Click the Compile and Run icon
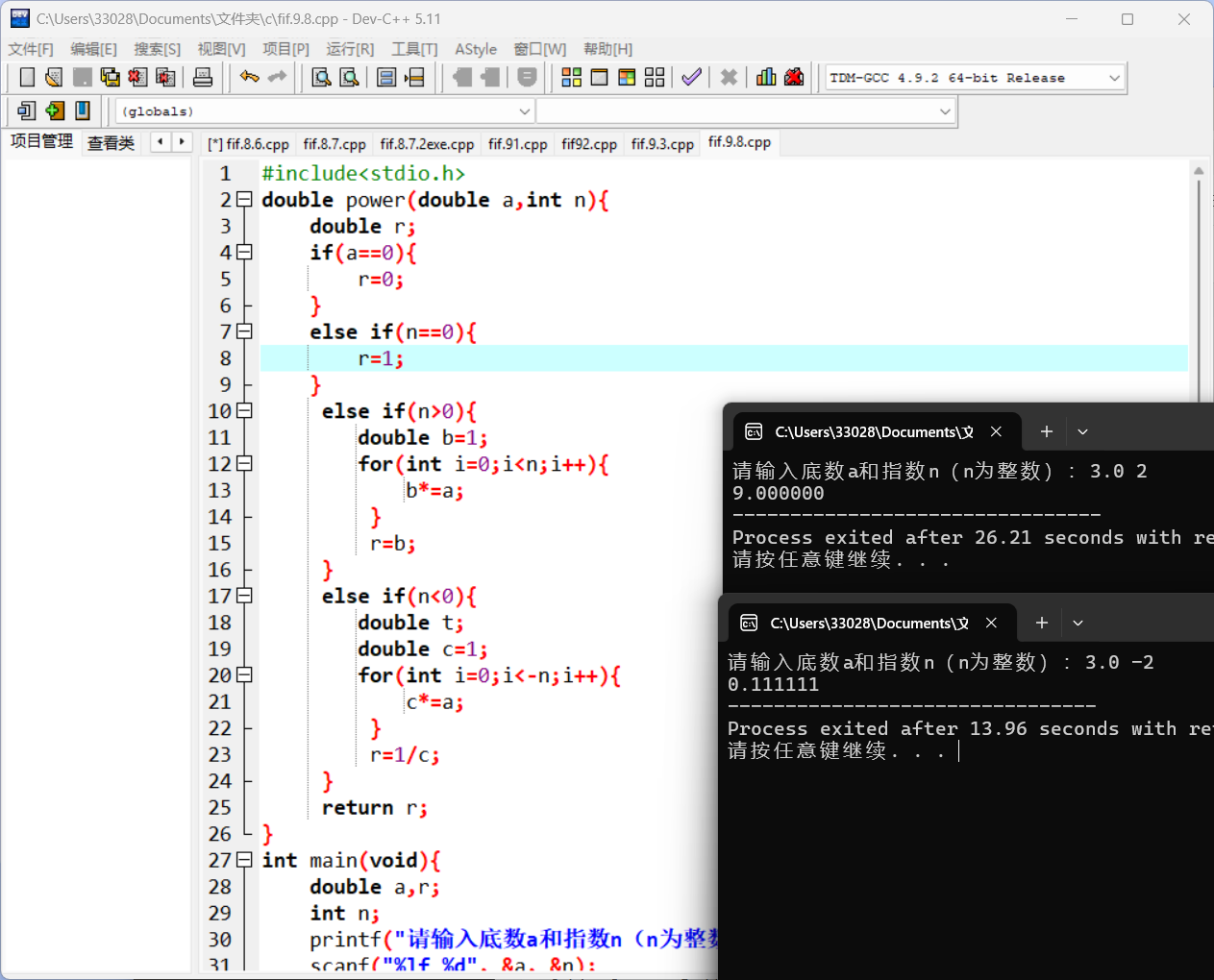Viewport: 1214px width, 980px height. point(627,77)
